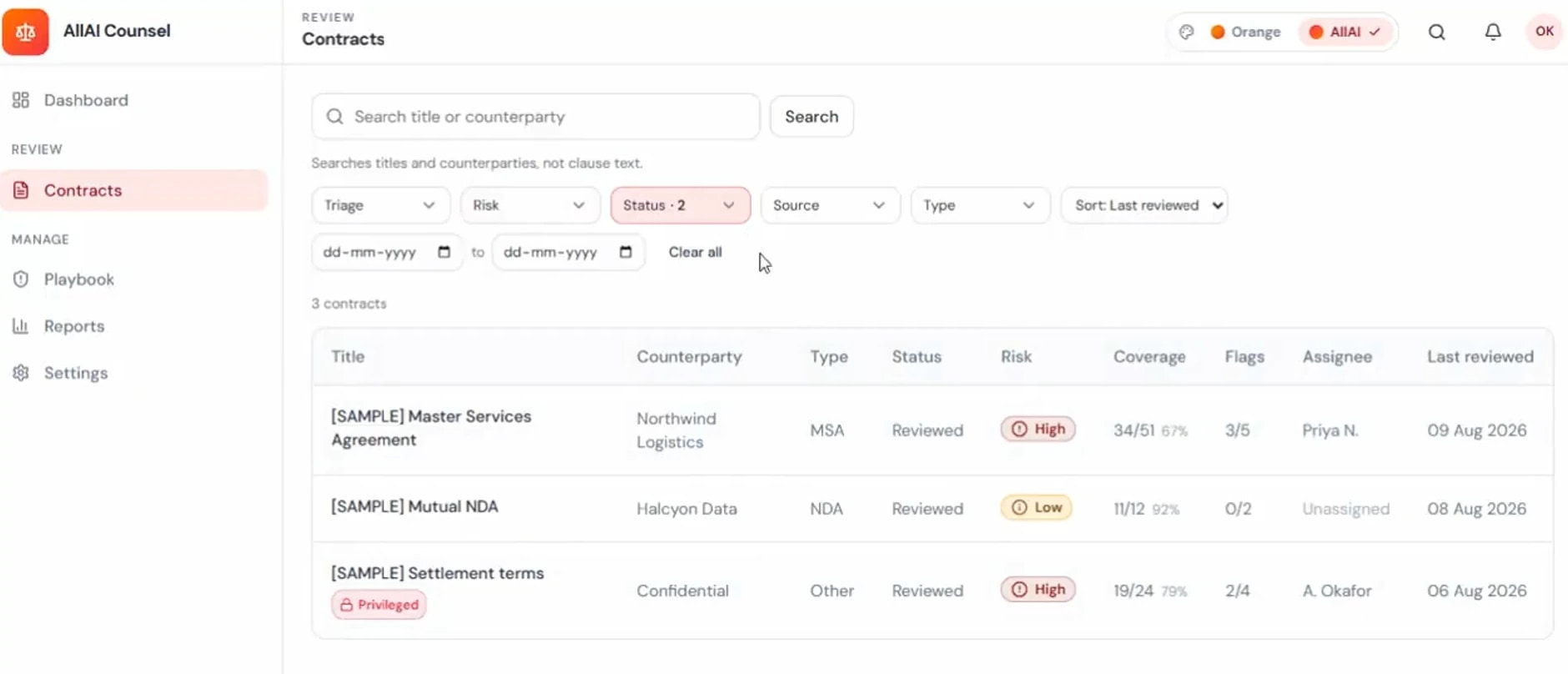Focus the title or counterparty search field
Viewport: 1568px width, 674px height.
[x=535, y=117]
